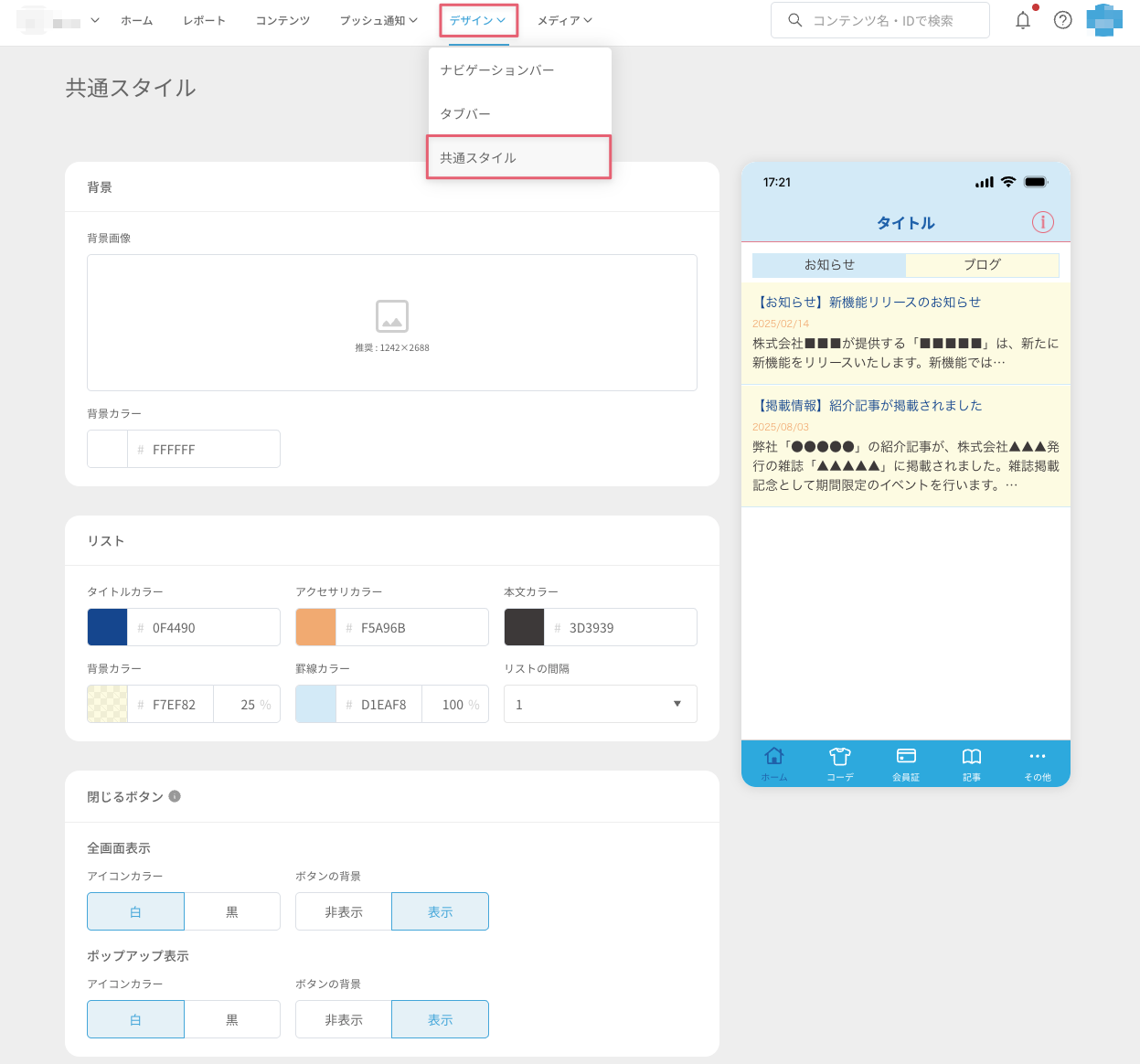Select 白 icon color for 全画面表示
This screenshot has height=1064, width=1140.
point(135,911)
